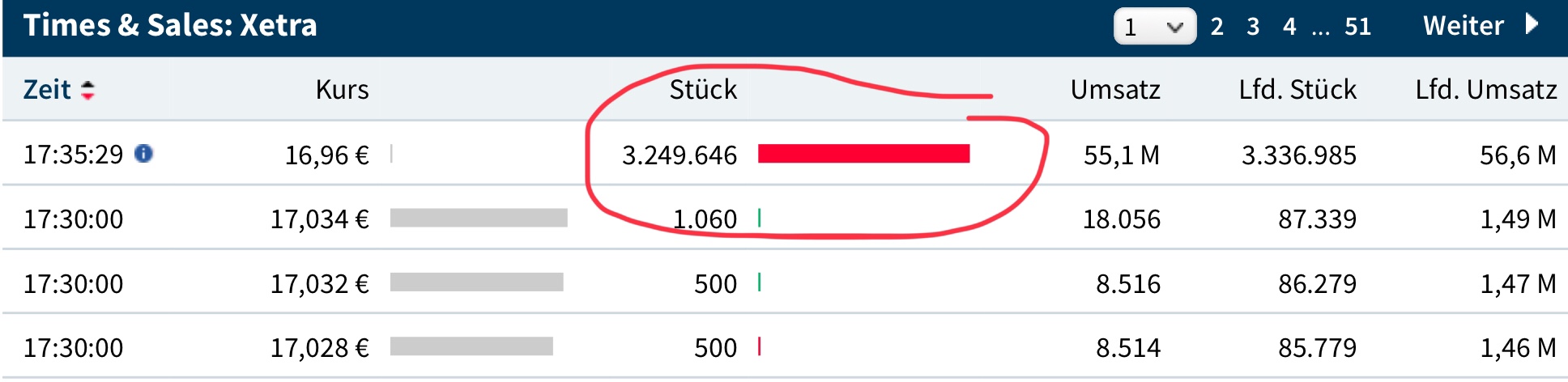This screenshot has width=1568, height=382.
Task: Click the Kurs column header
Action: point(342,90)
